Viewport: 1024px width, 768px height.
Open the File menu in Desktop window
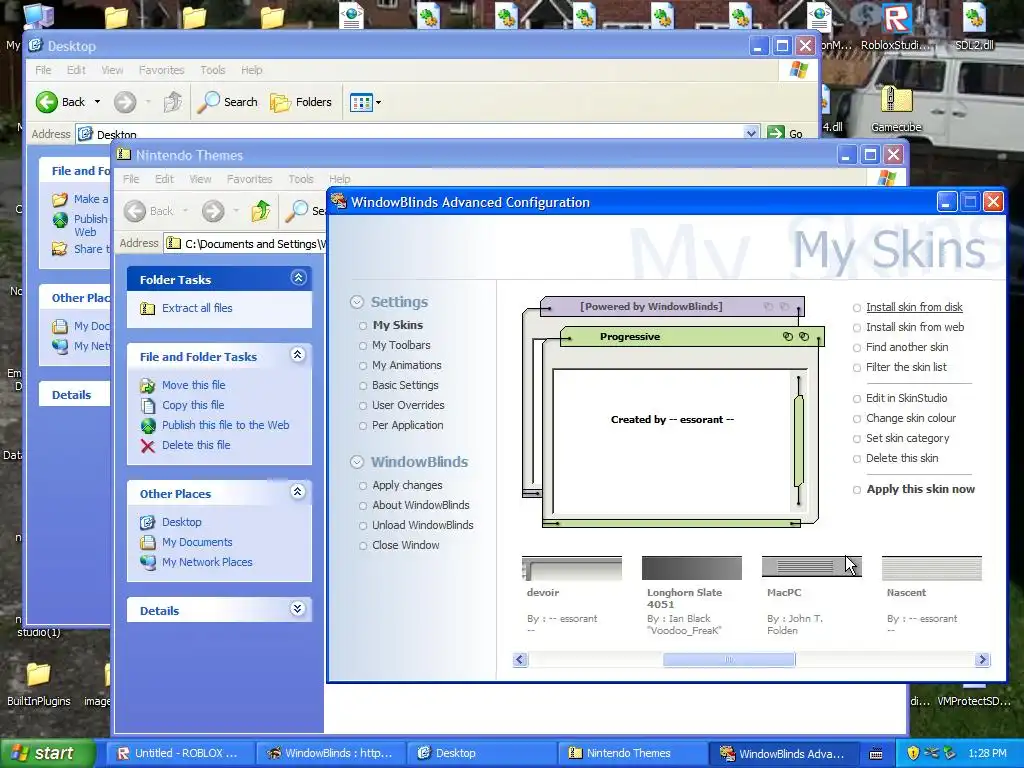[43, 70]
